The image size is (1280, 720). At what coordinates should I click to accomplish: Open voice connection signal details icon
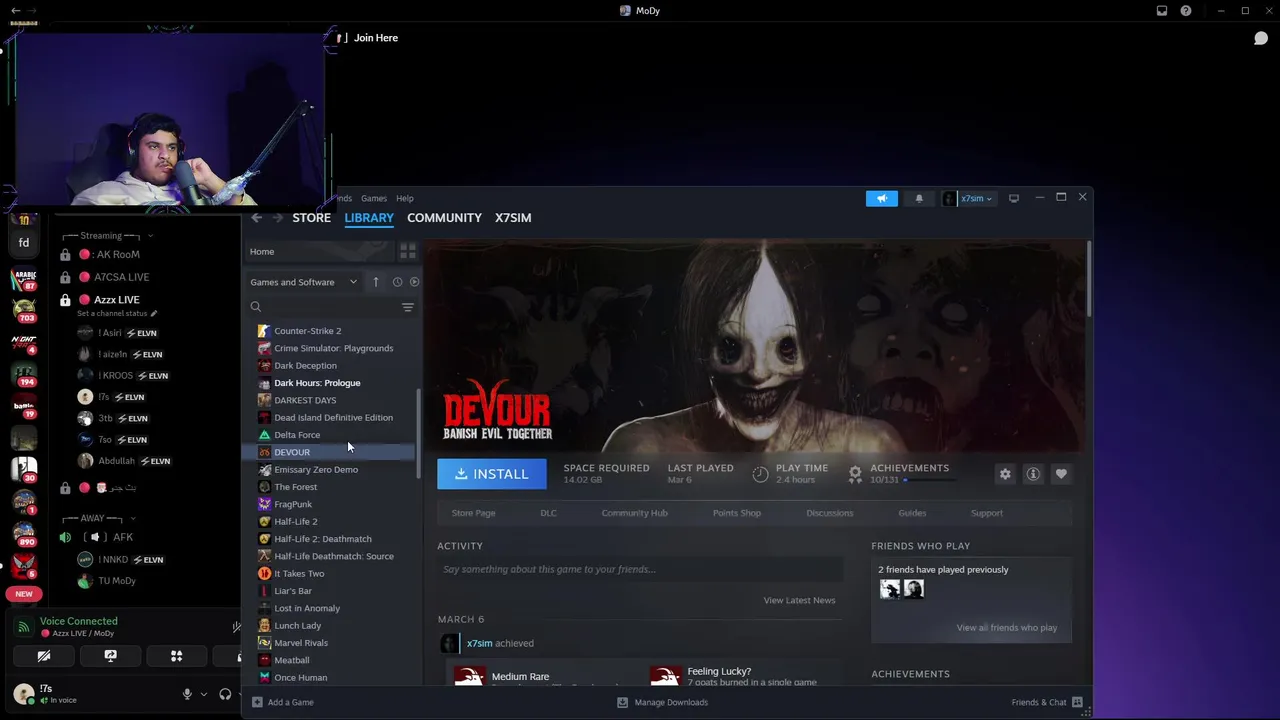(24, 627)
